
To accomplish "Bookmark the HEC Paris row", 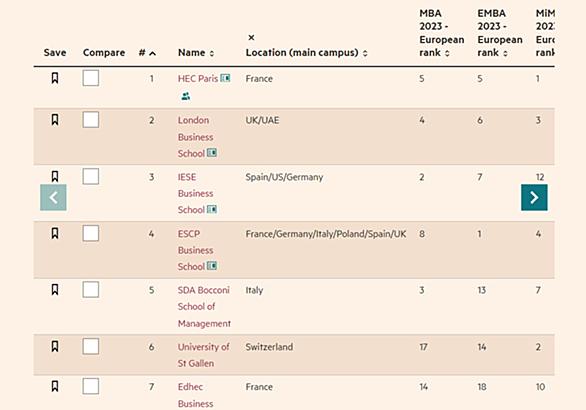I will tap(55, 78).
